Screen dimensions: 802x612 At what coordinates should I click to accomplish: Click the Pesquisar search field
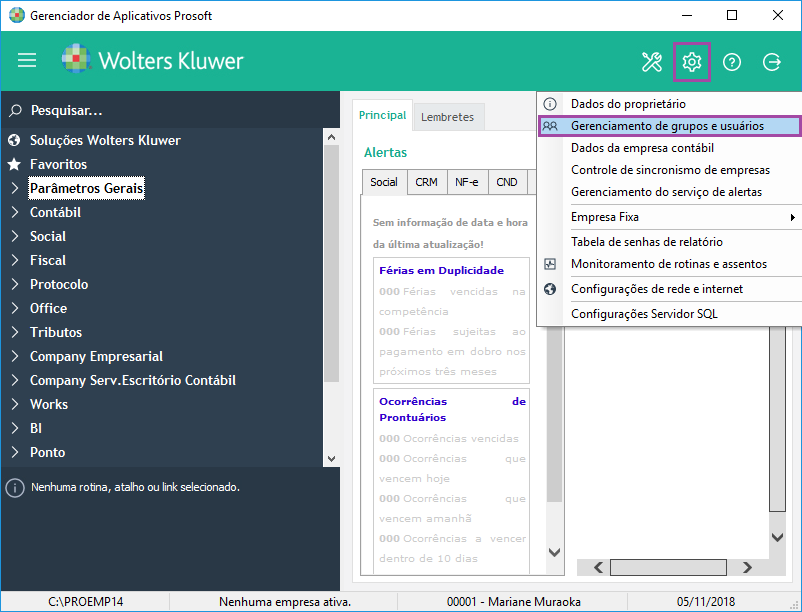pos(170,110)
